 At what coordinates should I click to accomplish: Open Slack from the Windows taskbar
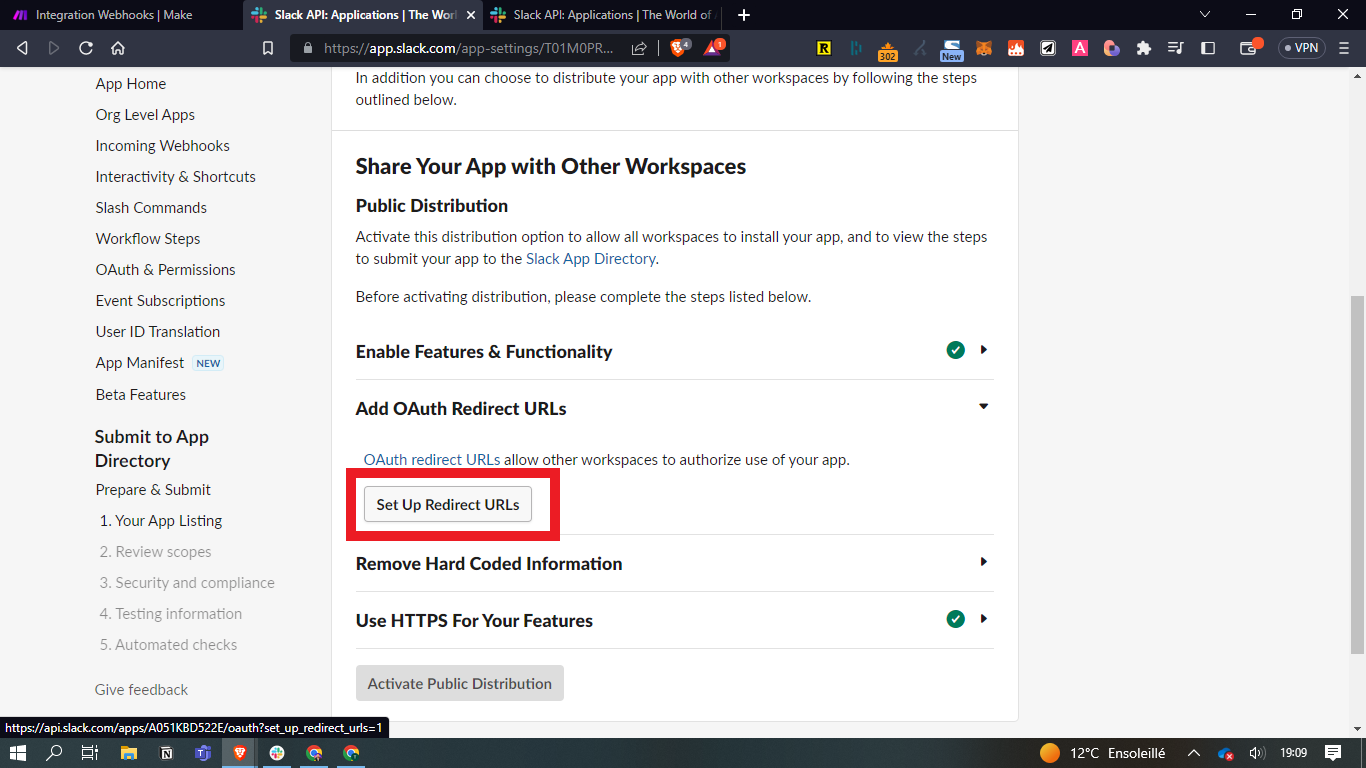[277, 753]
